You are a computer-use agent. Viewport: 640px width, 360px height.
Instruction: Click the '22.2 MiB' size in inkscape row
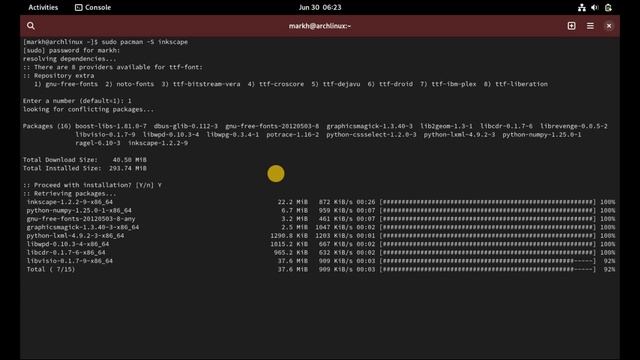click(x=293, y=202)
